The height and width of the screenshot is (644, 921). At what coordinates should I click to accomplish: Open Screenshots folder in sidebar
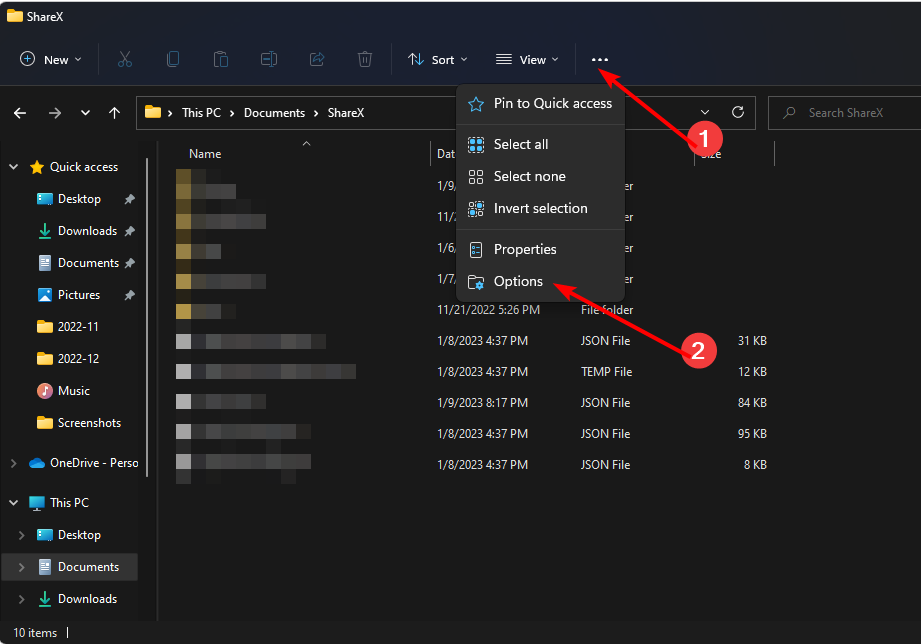pos(89,423)
